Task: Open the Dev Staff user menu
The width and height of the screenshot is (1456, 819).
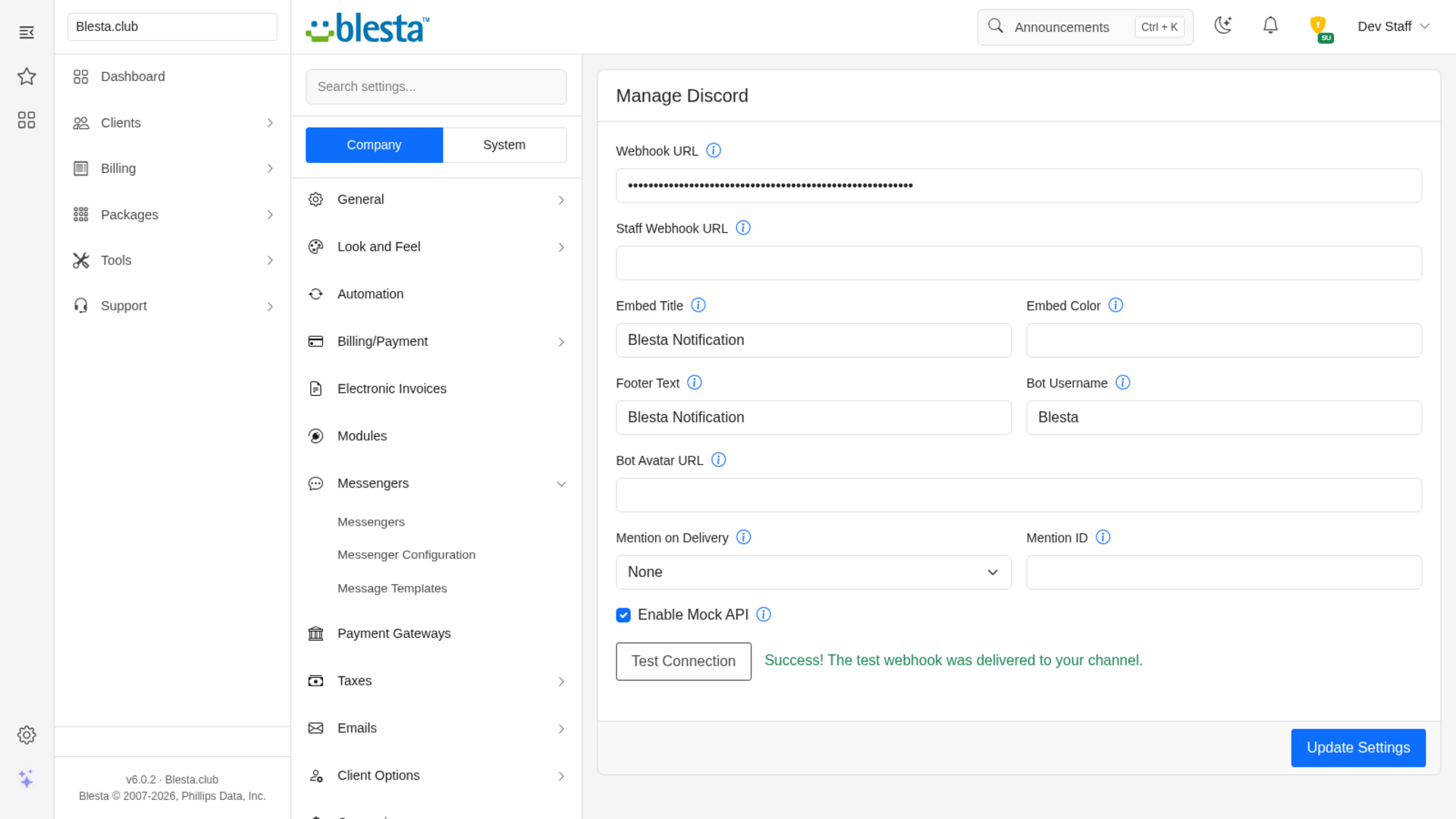Action: point(1393,27)
